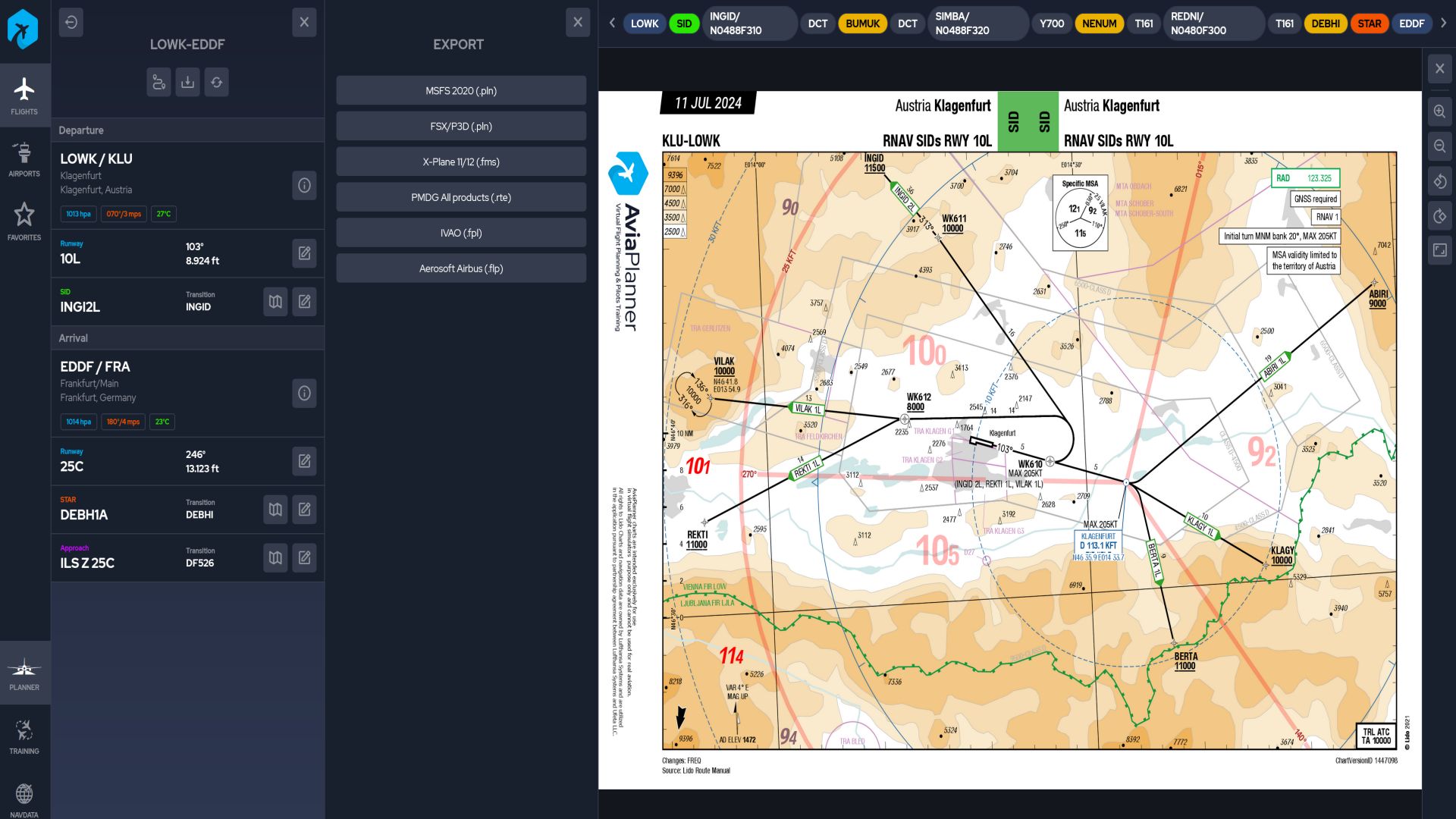This screenshot has height=819, width=1456.
Task: Click departure temperature 27°C tag
Action: [164, 214]
